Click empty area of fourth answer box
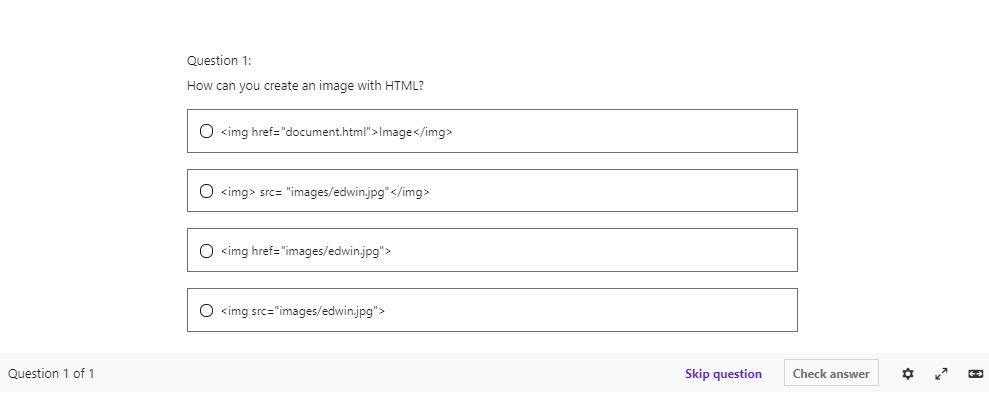 click(x=590, y=310)
